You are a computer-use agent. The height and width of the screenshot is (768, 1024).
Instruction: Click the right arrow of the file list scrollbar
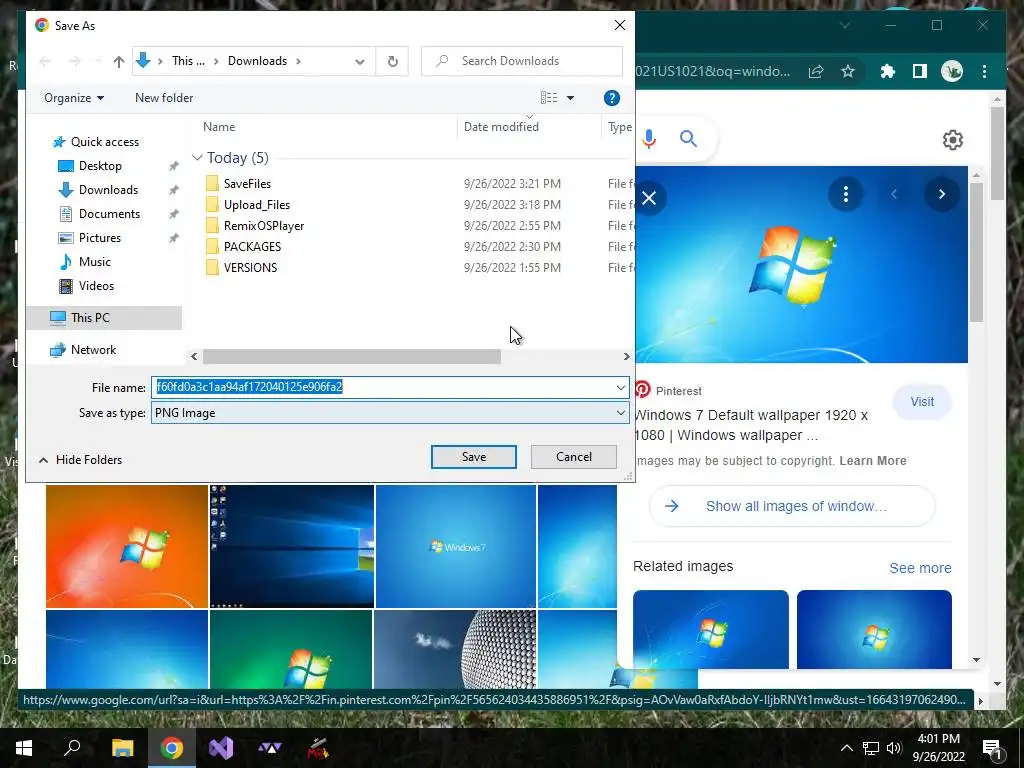pos(626,357)
